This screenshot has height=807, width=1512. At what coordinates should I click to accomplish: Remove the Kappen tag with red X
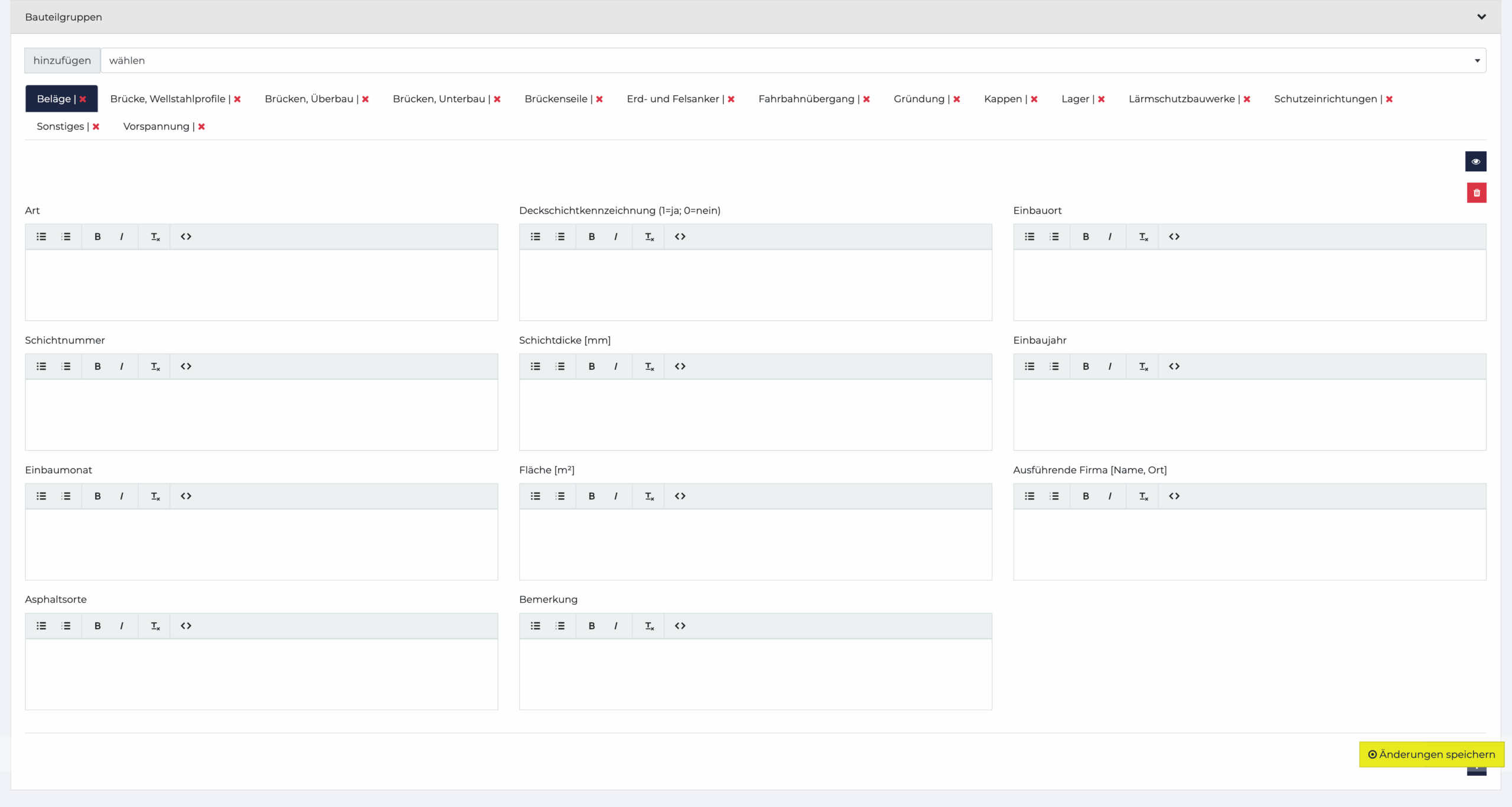1034,99
